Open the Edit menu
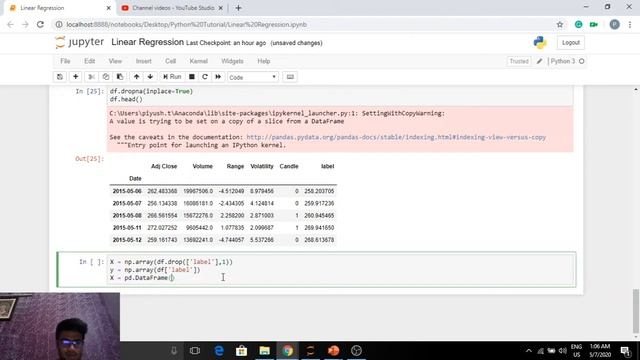Screen dimensions: 640x360 89,61
